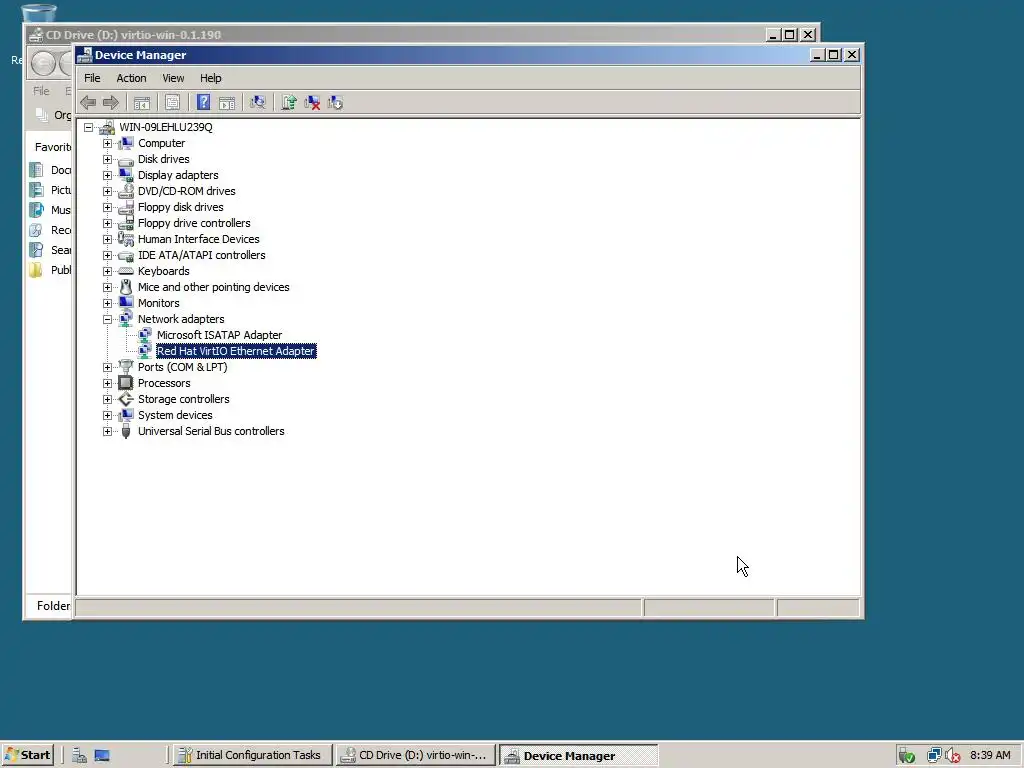Switch to Initial Configuration Tasks taskbar button

point(251,756)
